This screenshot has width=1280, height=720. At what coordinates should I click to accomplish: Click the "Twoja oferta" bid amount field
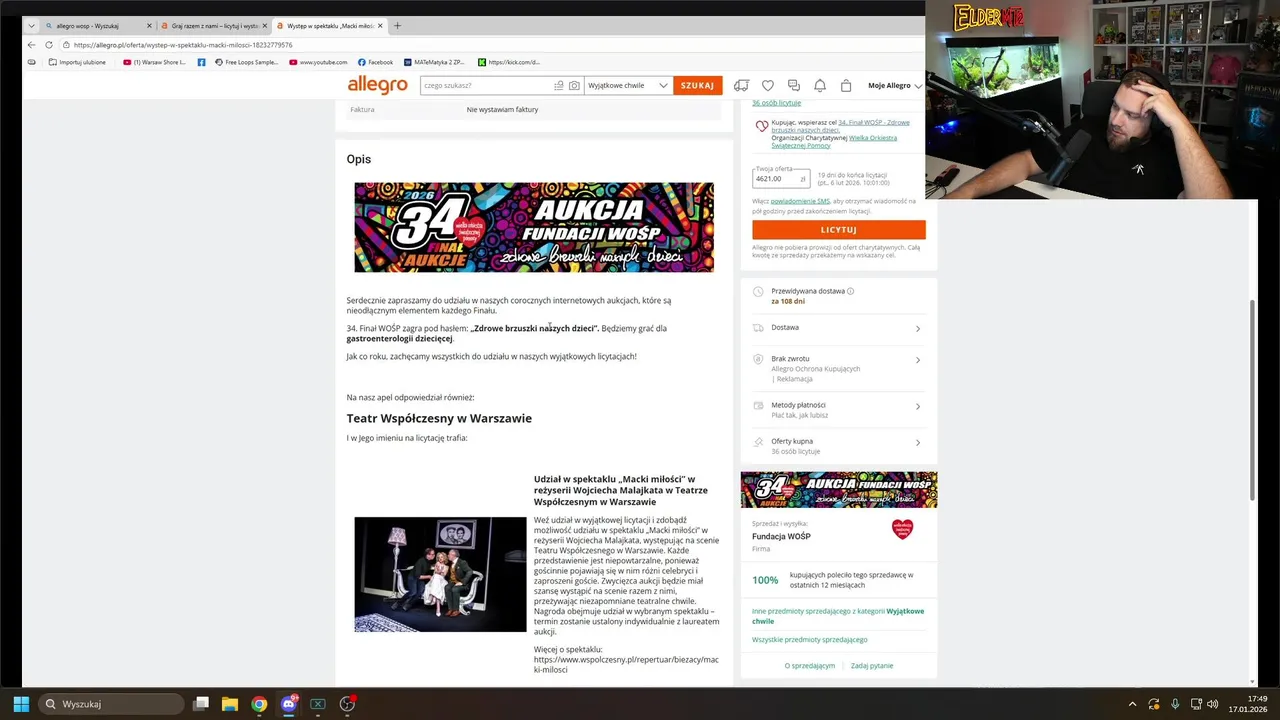pos(781,178)
